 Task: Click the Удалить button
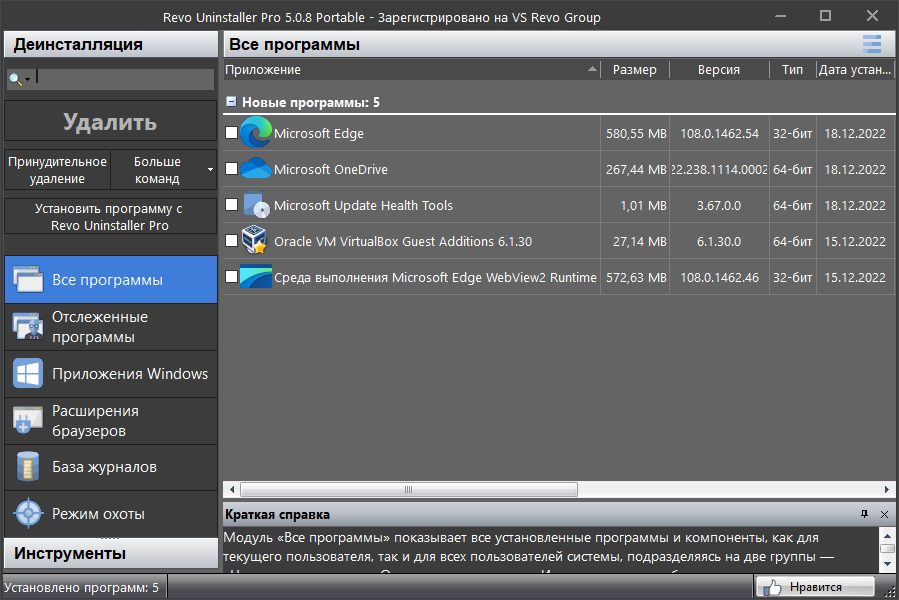[x=111, y=122]
